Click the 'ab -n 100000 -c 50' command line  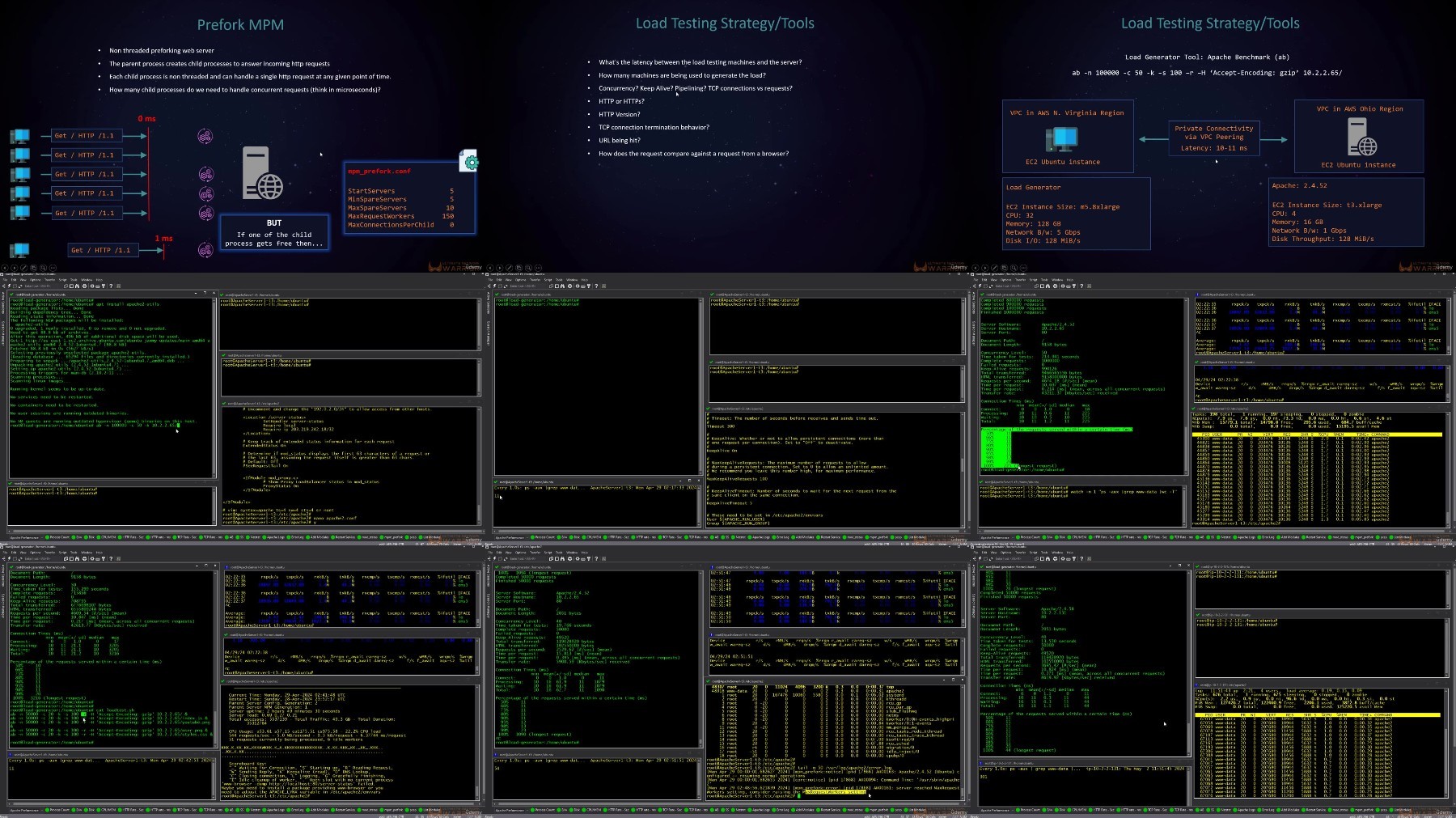(x=1207, y=73)
